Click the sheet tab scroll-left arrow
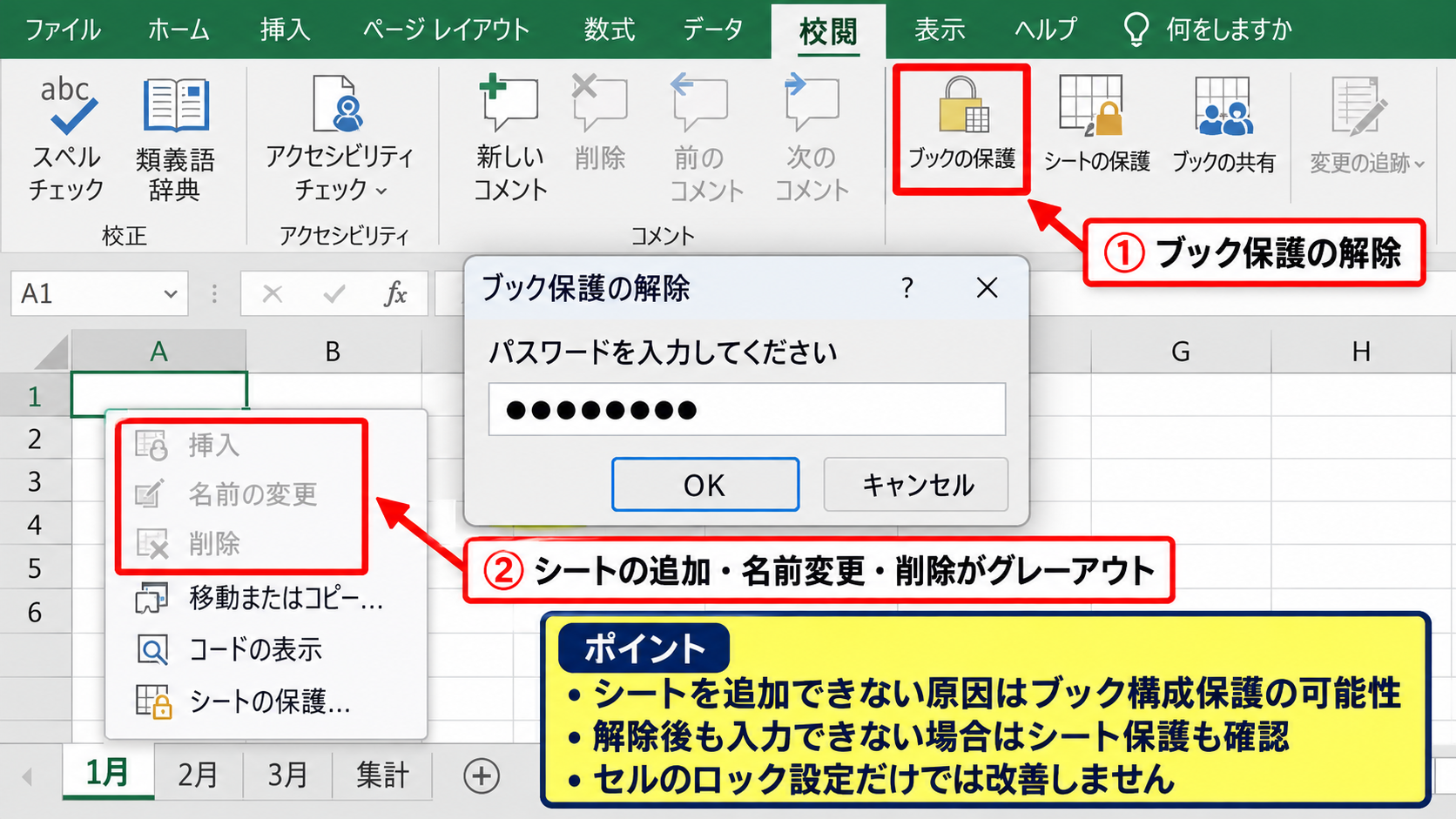Screen dimensions: 1456x819 point(27,775)
